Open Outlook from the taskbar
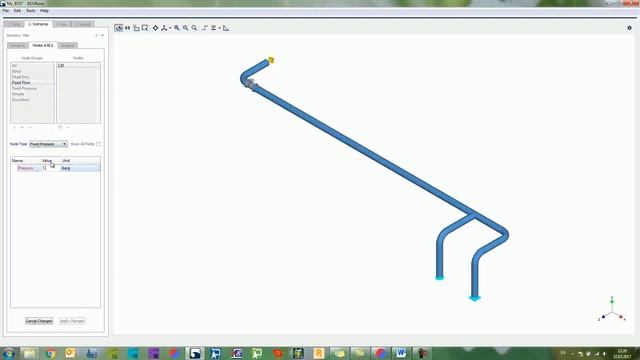The image size is (640, 360). tap(70, 353)
